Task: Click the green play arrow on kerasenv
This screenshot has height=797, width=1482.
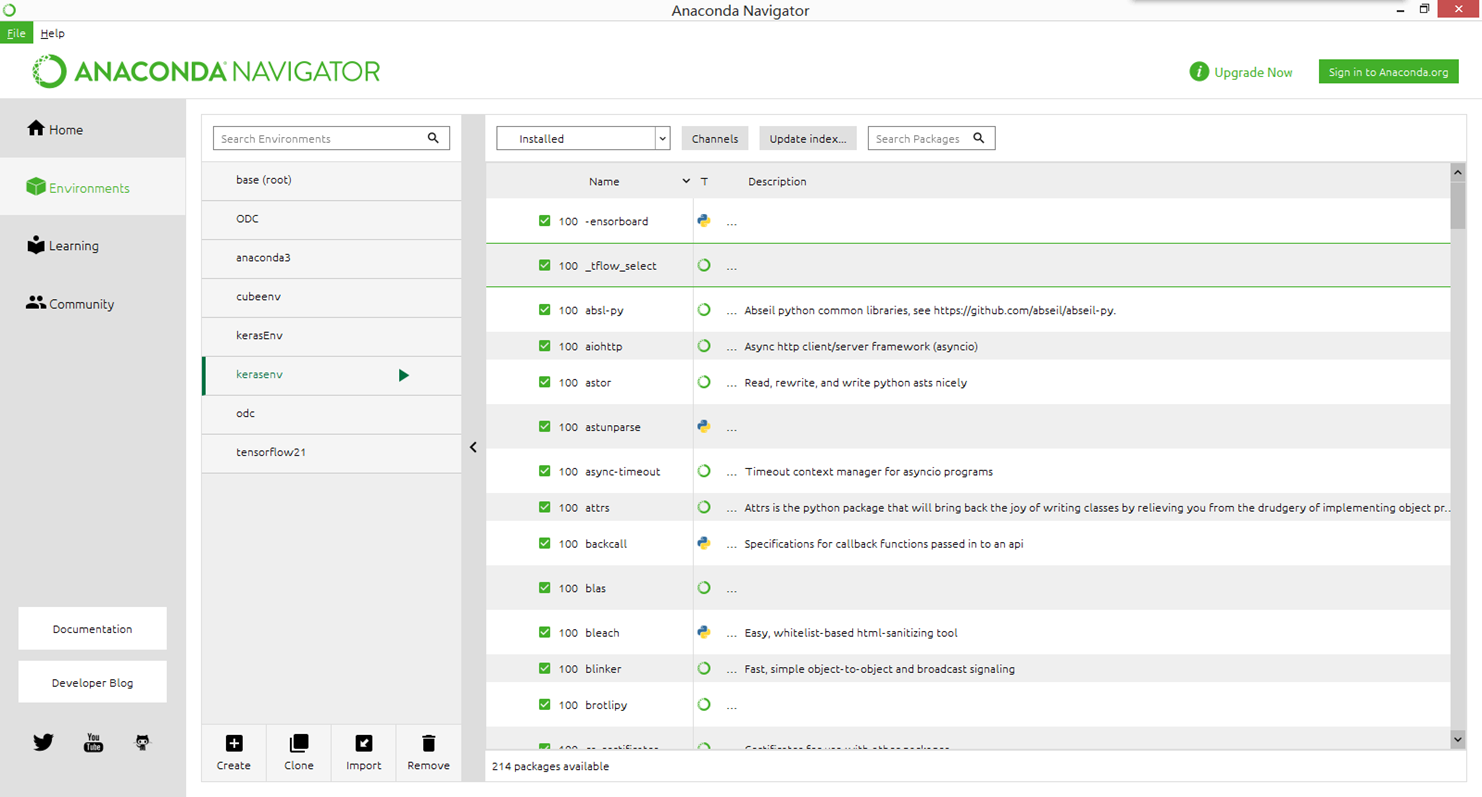Action: [x=404, y=375]
